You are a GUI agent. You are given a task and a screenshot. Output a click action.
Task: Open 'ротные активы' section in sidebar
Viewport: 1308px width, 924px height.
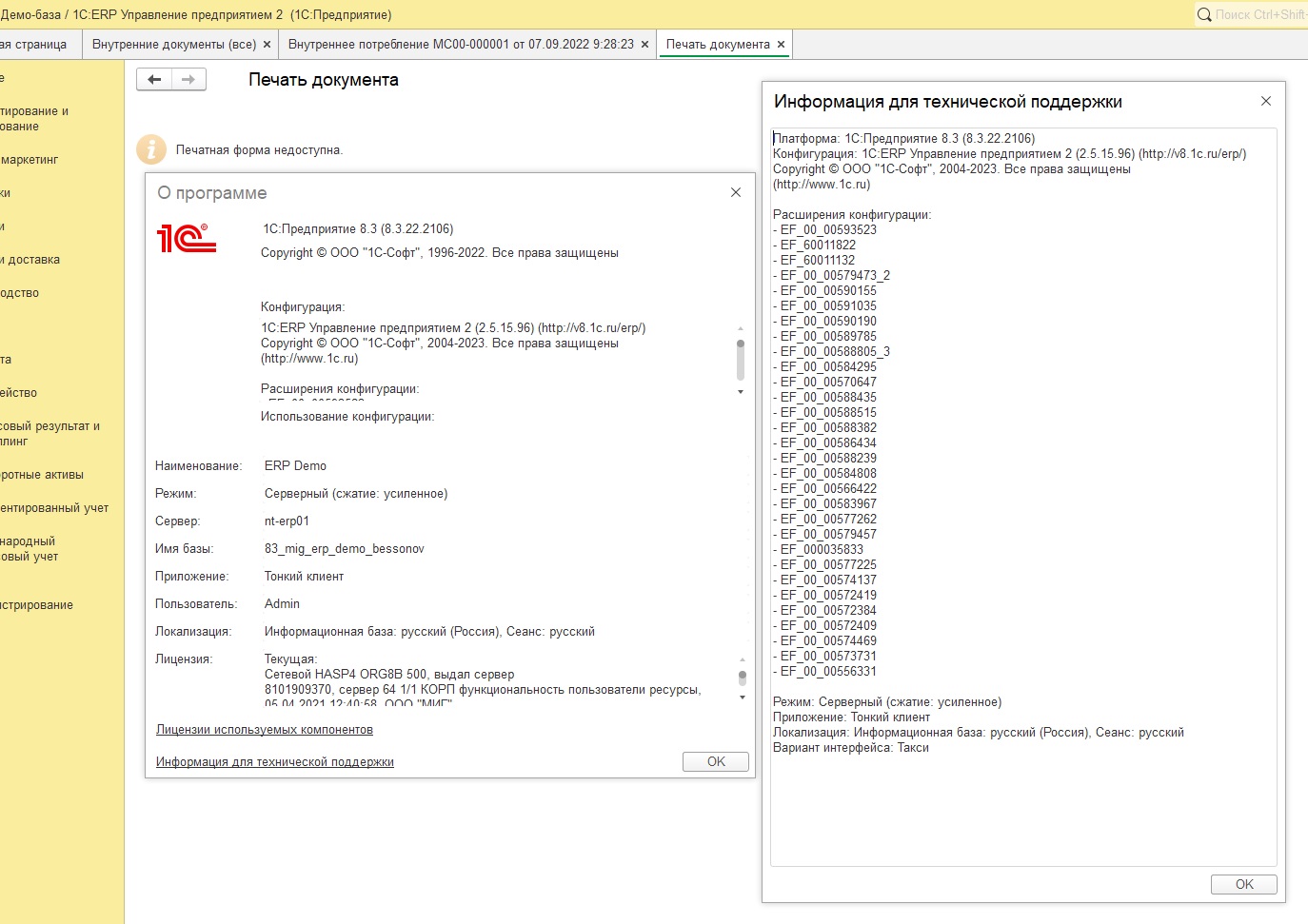[x=42, y=475]
